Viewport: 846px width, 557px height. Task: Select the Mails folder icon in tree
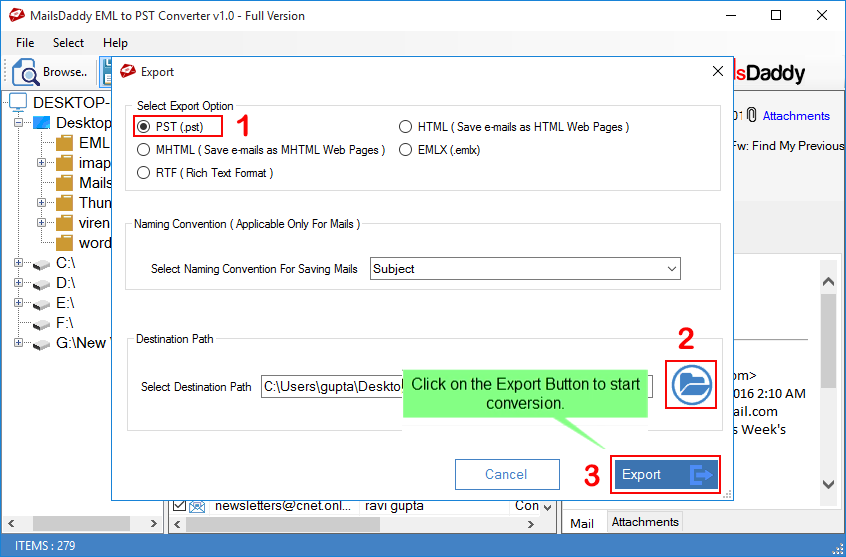pos(64,182)
